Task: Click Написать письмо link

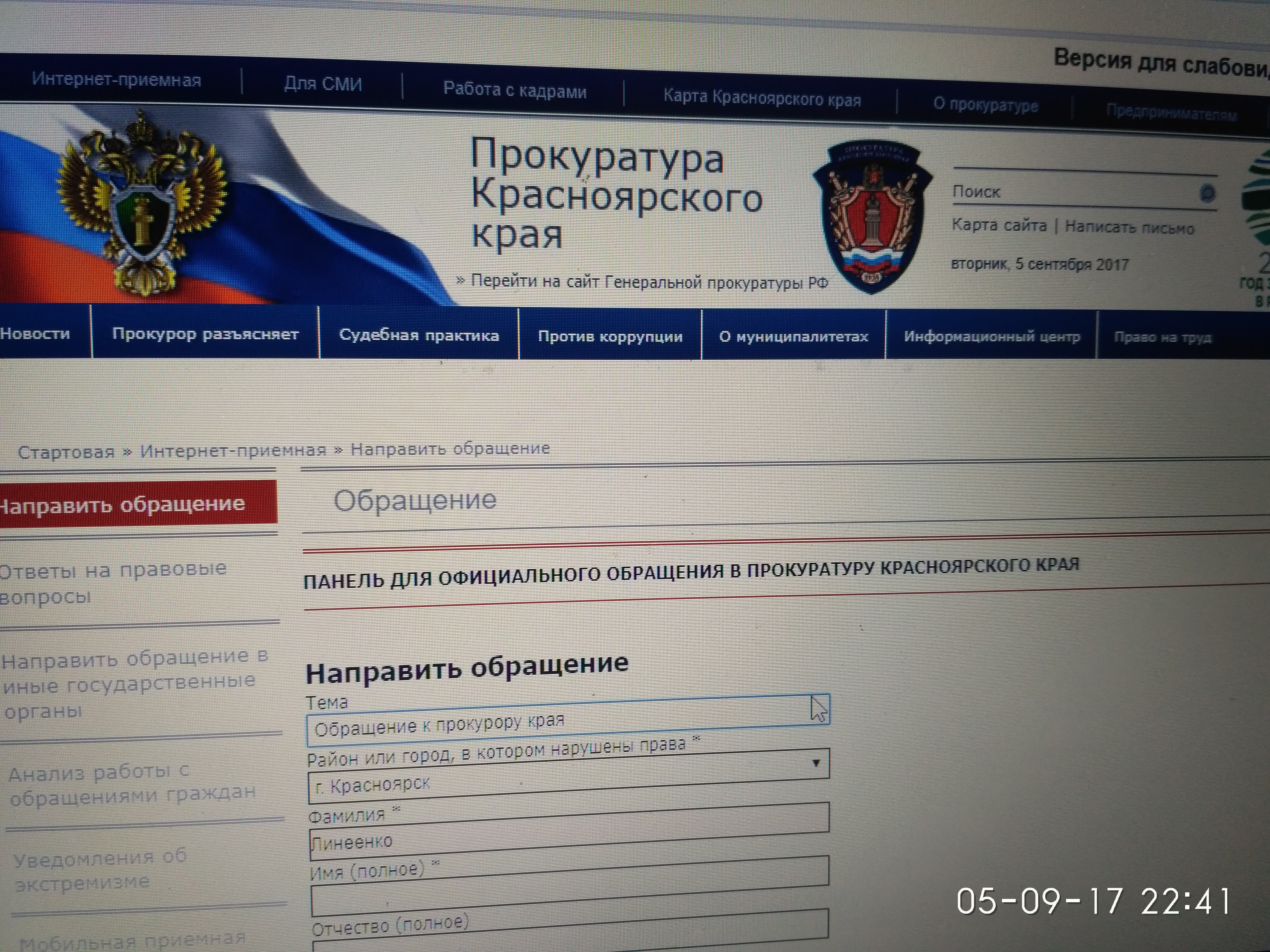Action: click(1129, 228)
